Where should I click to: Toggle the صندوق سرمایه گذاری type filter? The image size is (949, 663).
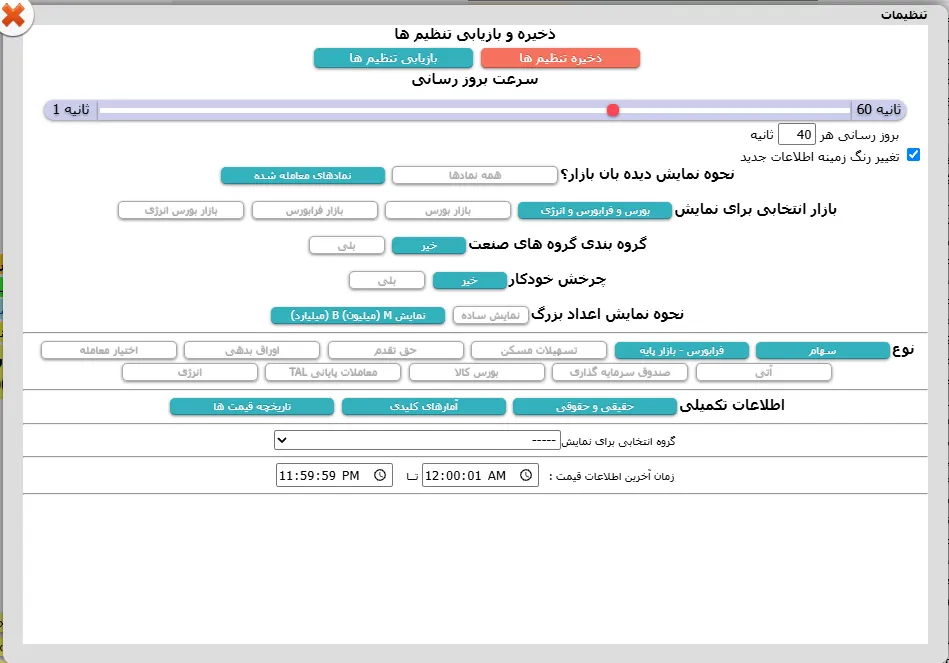pos(620,372)
